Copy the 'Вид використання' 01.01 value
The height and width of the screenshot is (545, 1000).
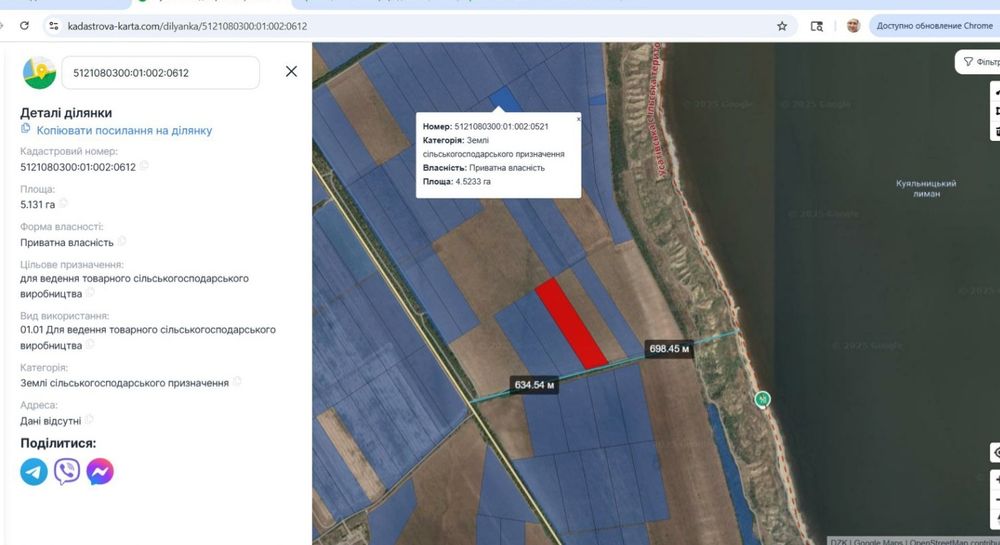click(x=90, y=344)
